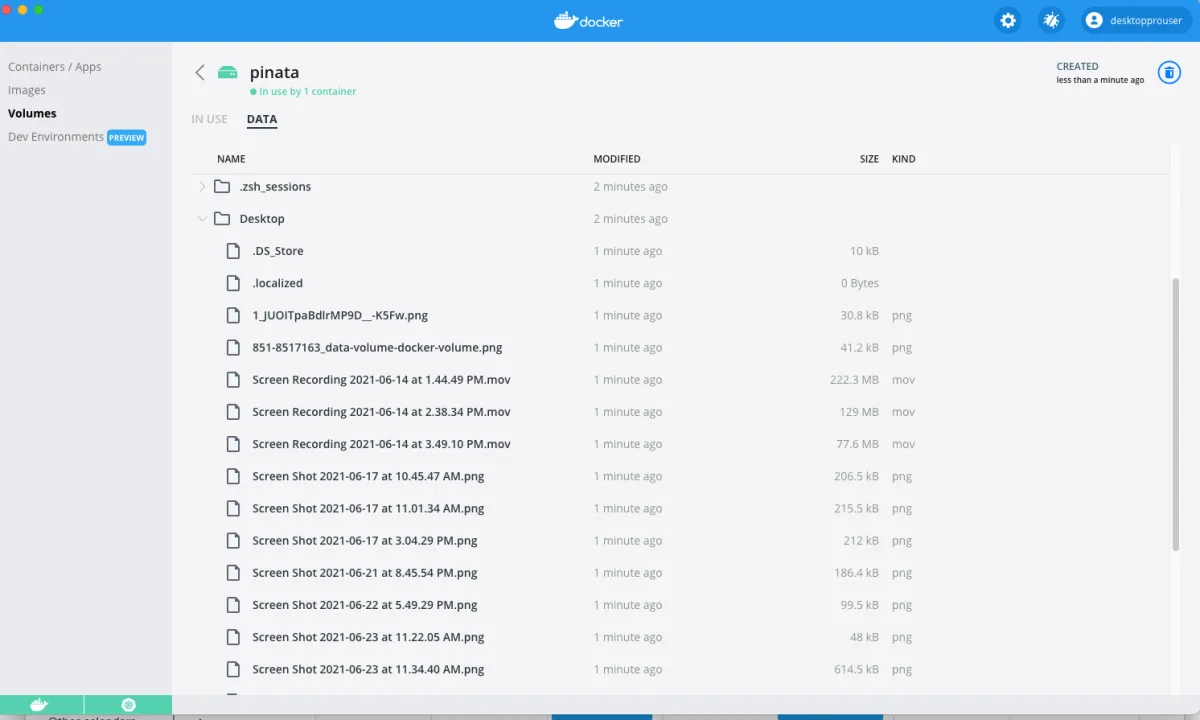
Task: Click the 222.3 MB size value
Action: point(855,380)
